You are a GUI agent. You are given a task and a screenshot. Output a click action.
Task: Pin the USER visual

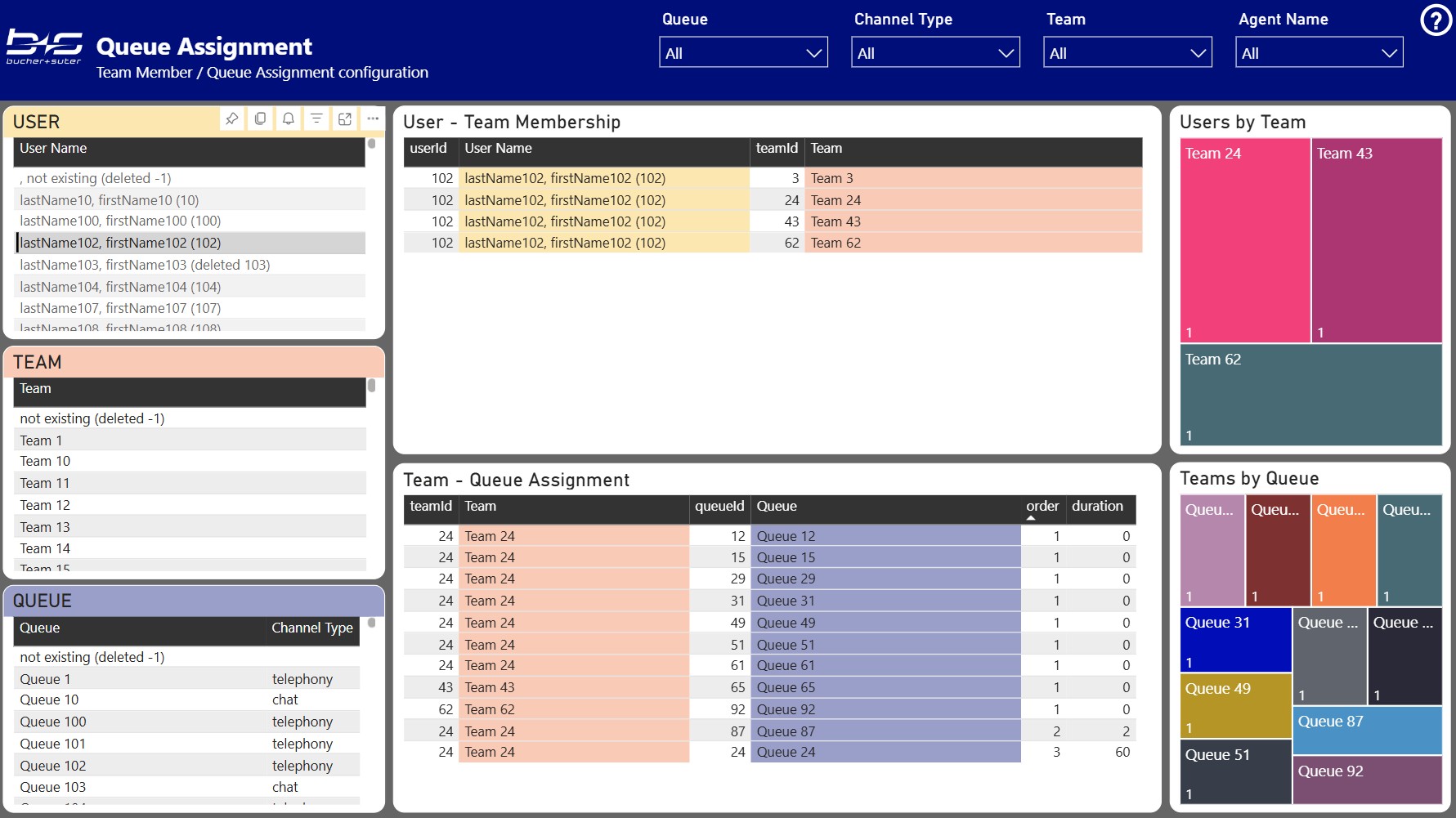point(232,118)
